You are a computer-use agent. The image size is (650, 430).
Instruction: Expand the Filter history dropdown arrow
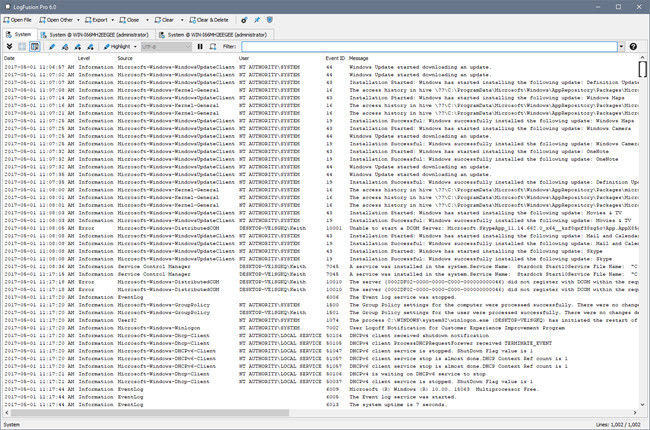(621, 46)
